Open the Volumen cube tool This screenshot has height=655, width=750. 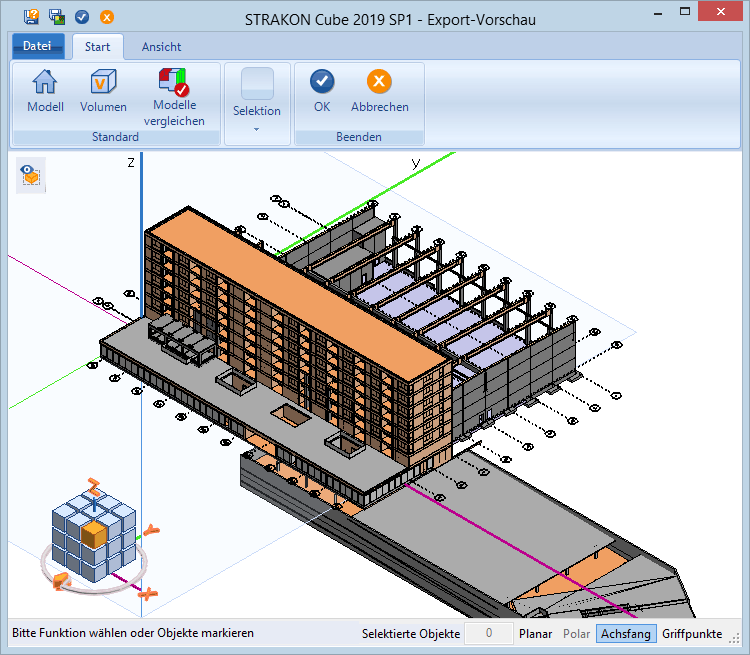[103, 91]
